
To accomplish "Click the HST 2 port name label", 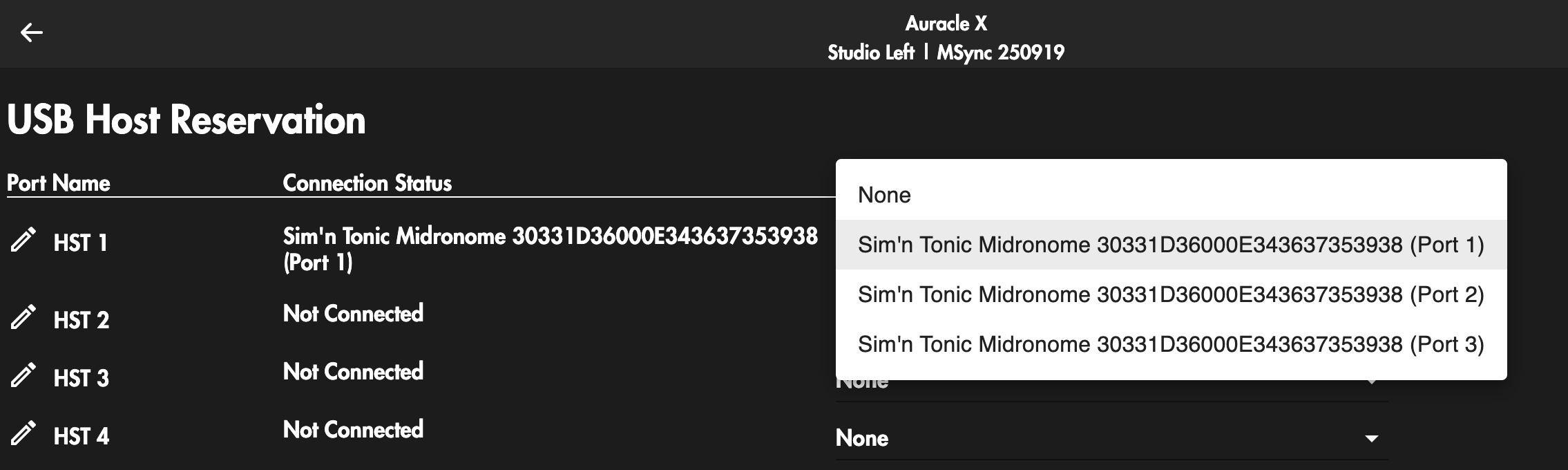I will tap(82, 320).
